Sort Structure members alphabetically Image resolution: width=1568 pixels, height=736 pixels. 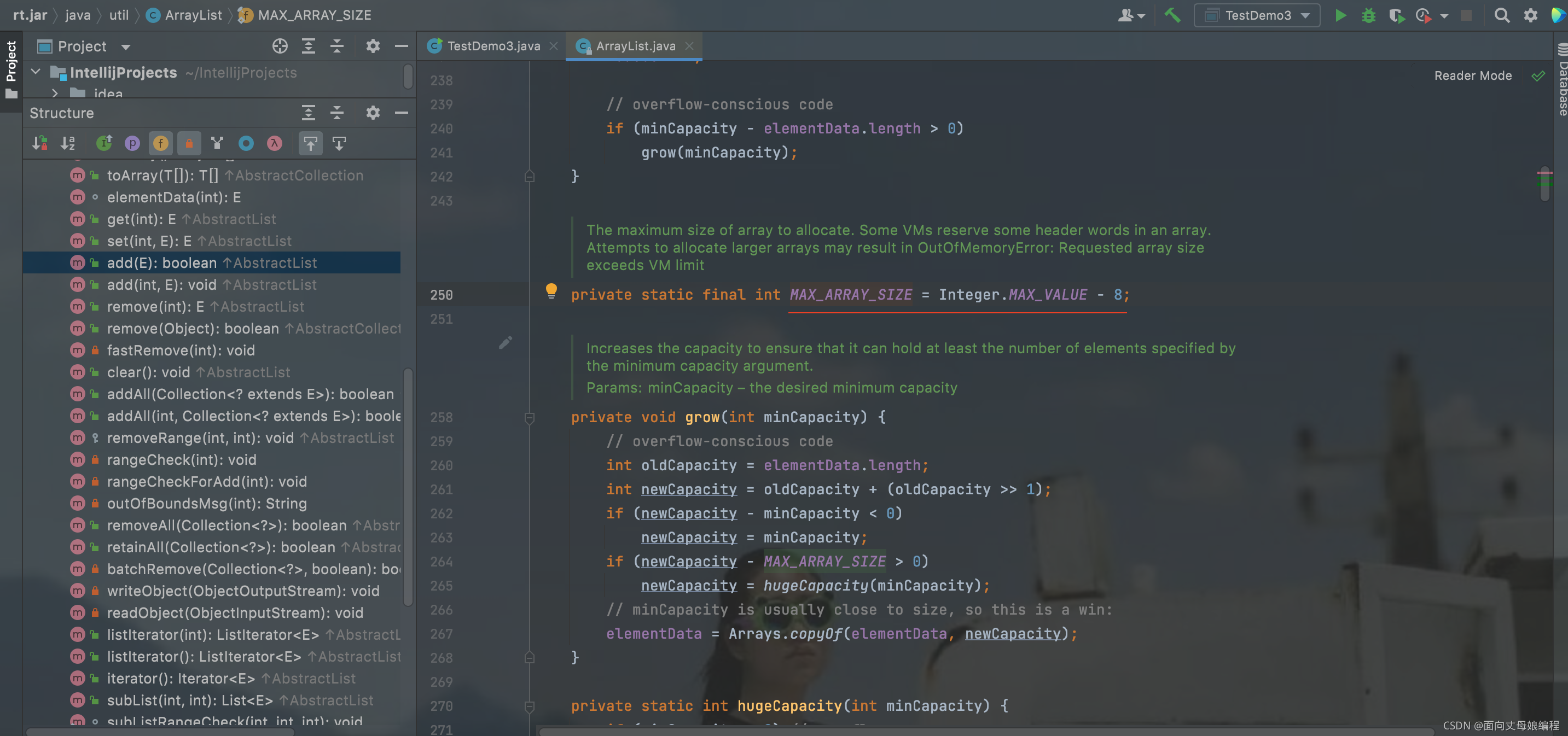[x=67, y=144]
